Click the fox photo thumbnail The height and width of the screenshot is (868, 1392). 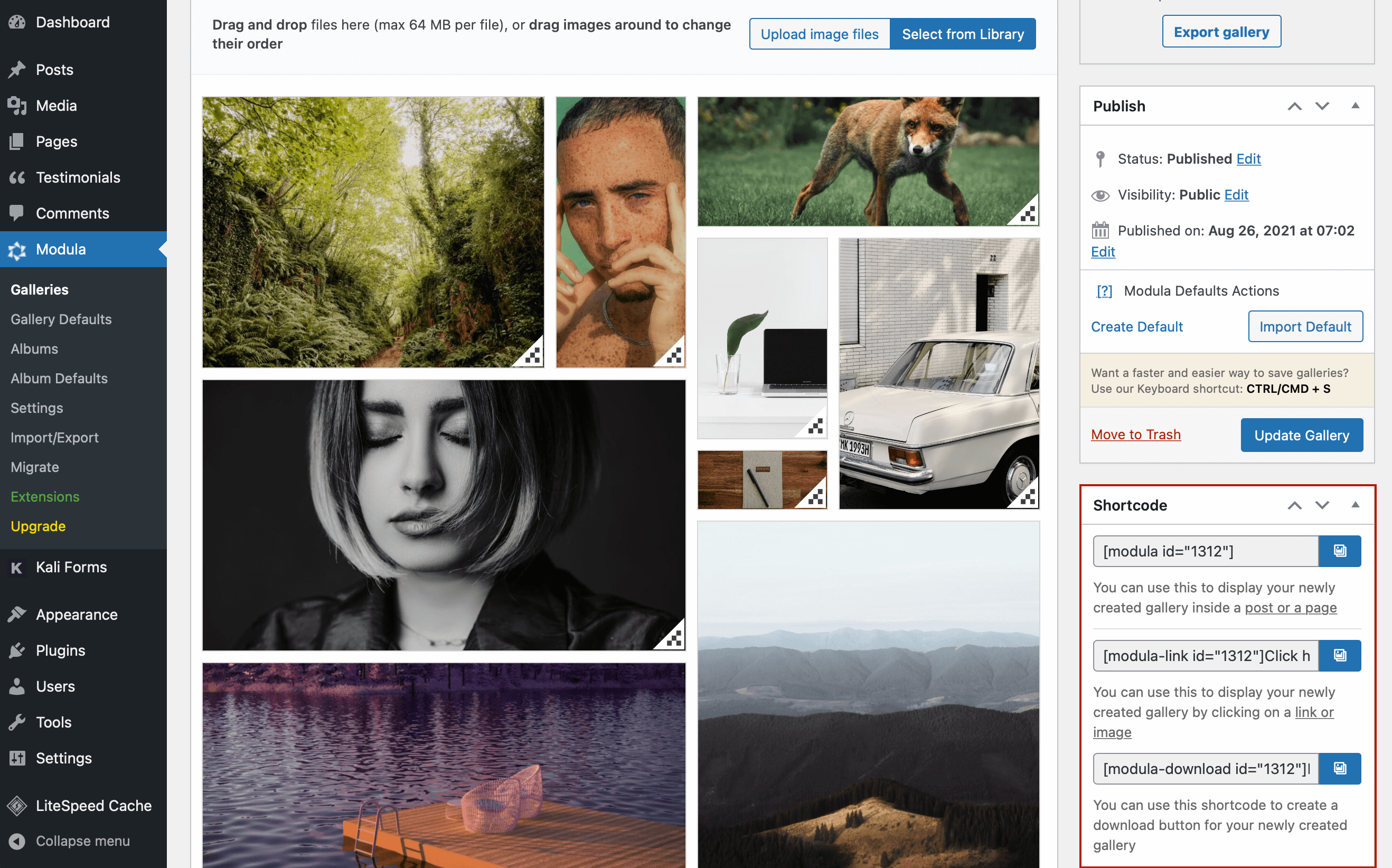coord(867,161)
